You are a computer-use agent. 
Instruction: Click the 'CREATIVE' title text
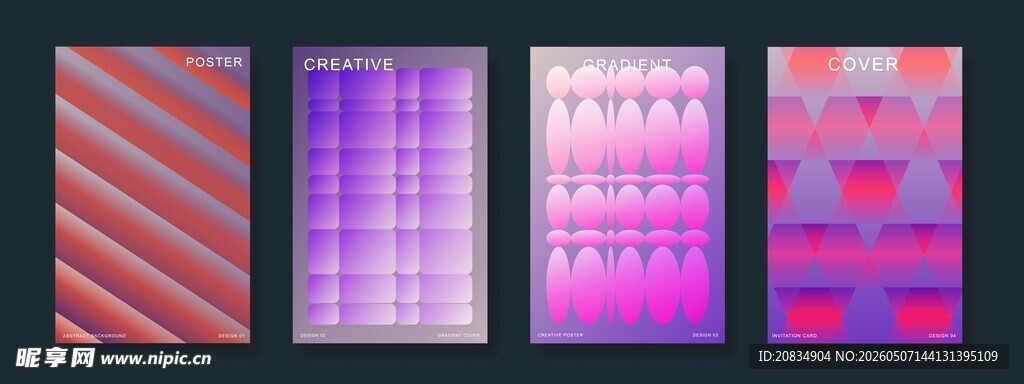(349, 64)
